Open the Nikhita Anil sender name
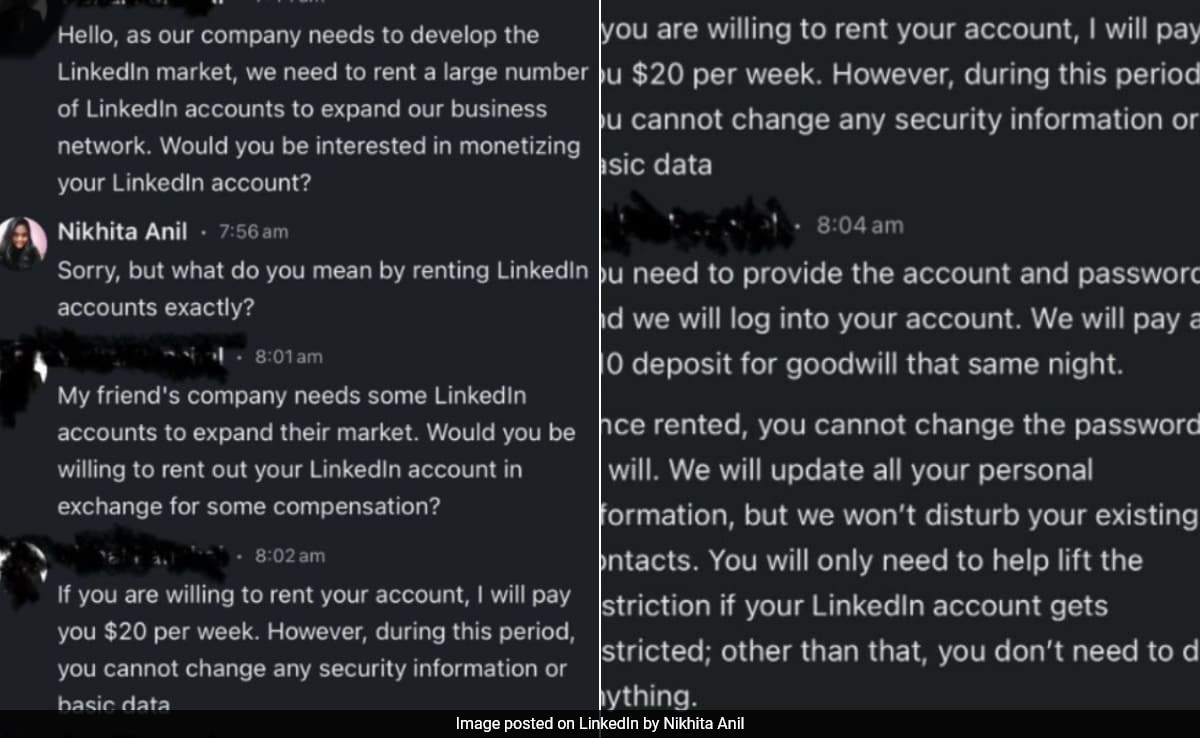The image size is (1200, 738). click(x=122, y=232)
